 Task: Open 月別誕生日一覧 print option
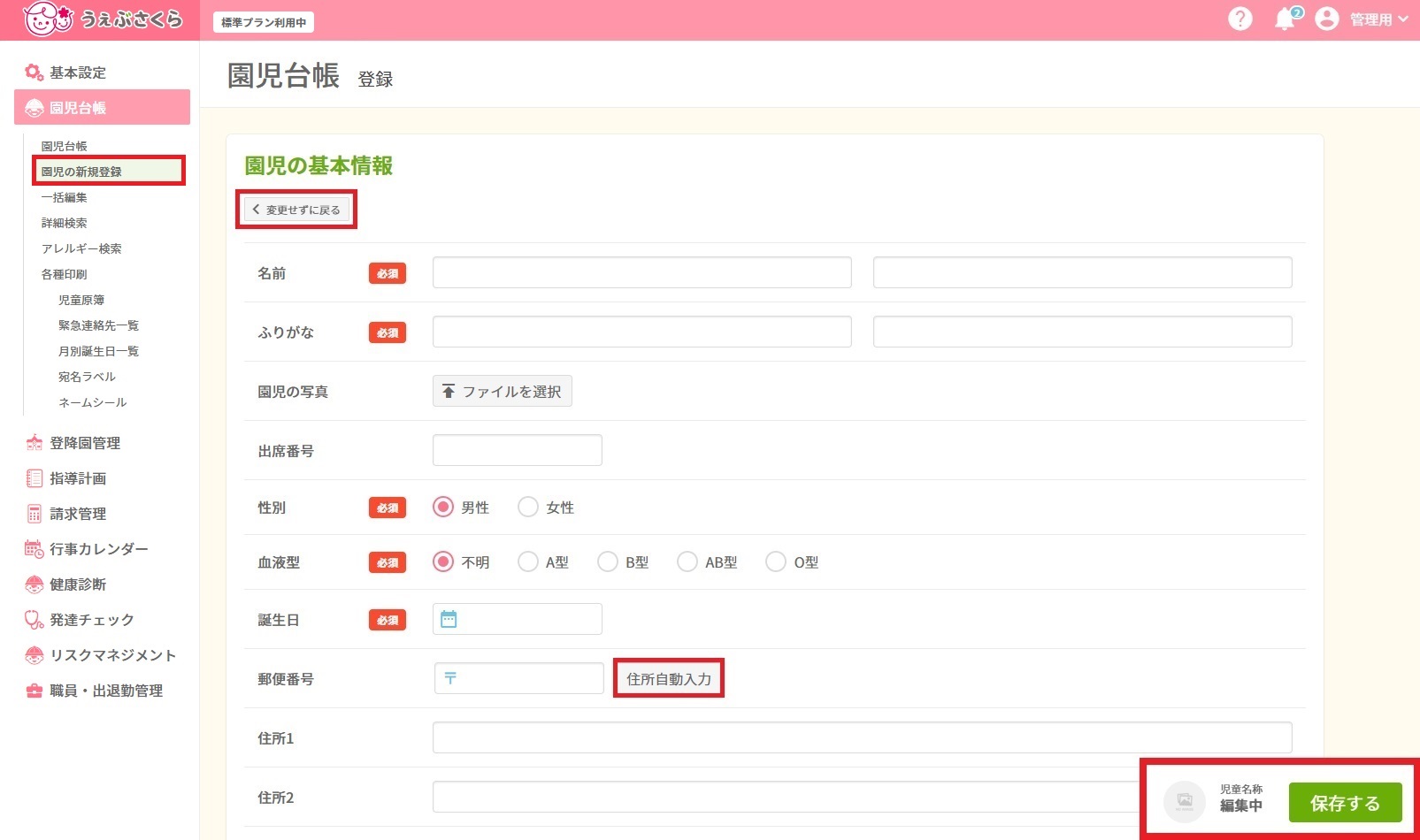pyautogui.click(x=98, y=351)
